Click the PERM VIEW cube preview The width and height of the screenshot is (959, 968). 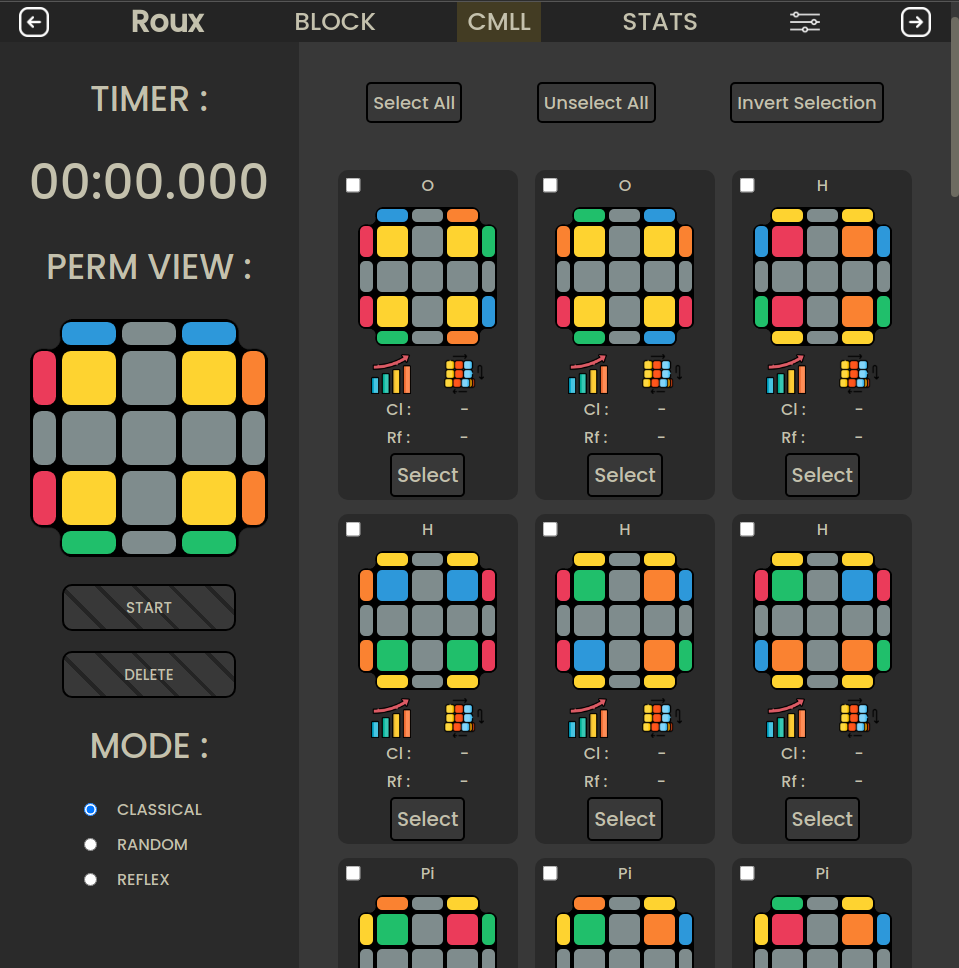coord(149,438)
